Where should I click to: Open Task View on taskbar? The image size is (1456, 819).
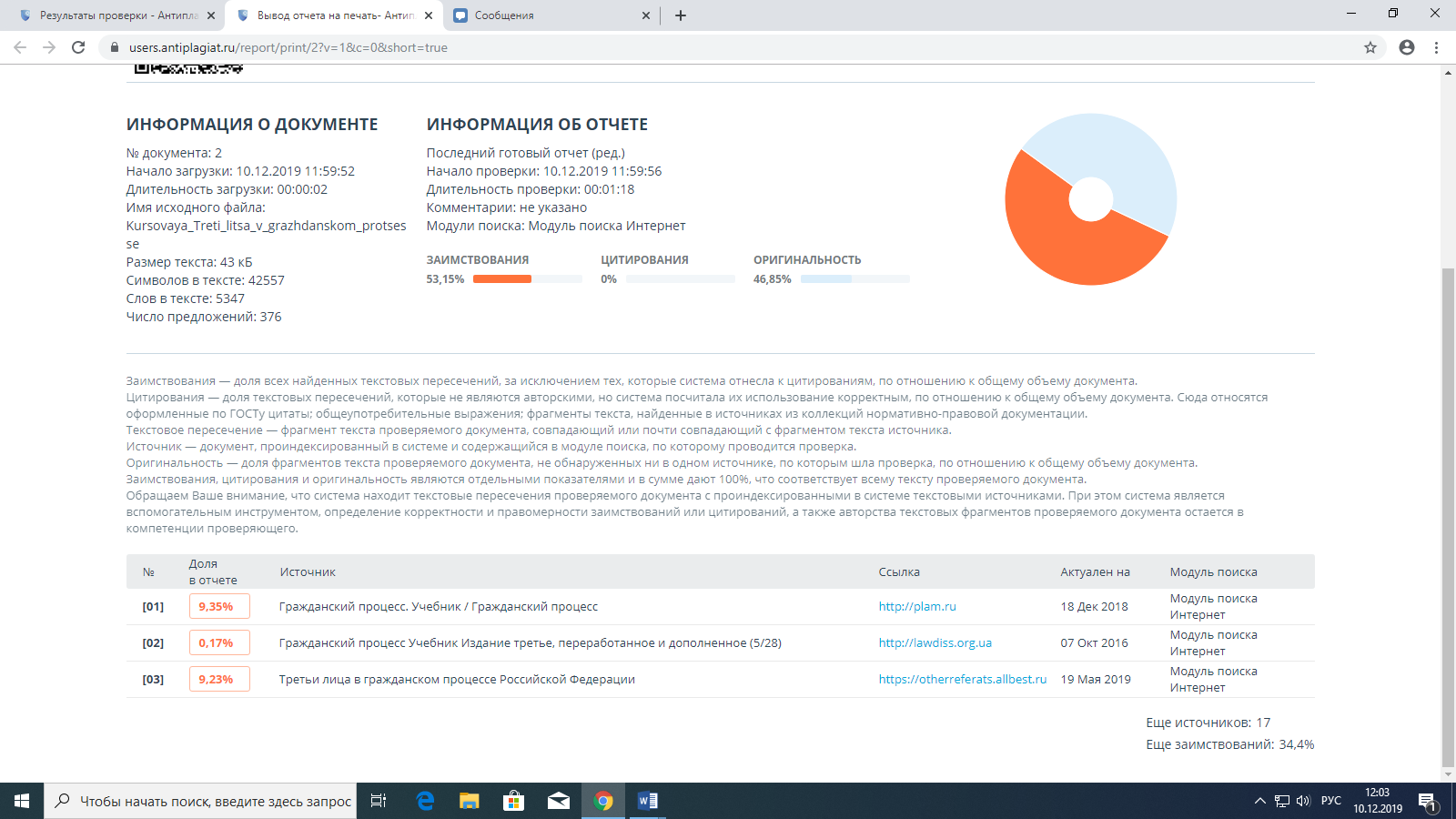(379, 801)
